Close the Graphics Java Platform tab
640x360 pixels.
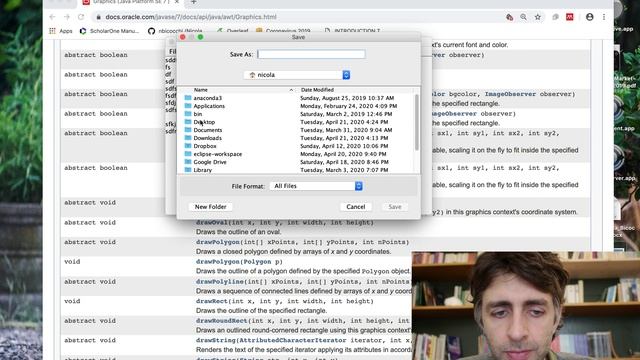coord(176,2)
